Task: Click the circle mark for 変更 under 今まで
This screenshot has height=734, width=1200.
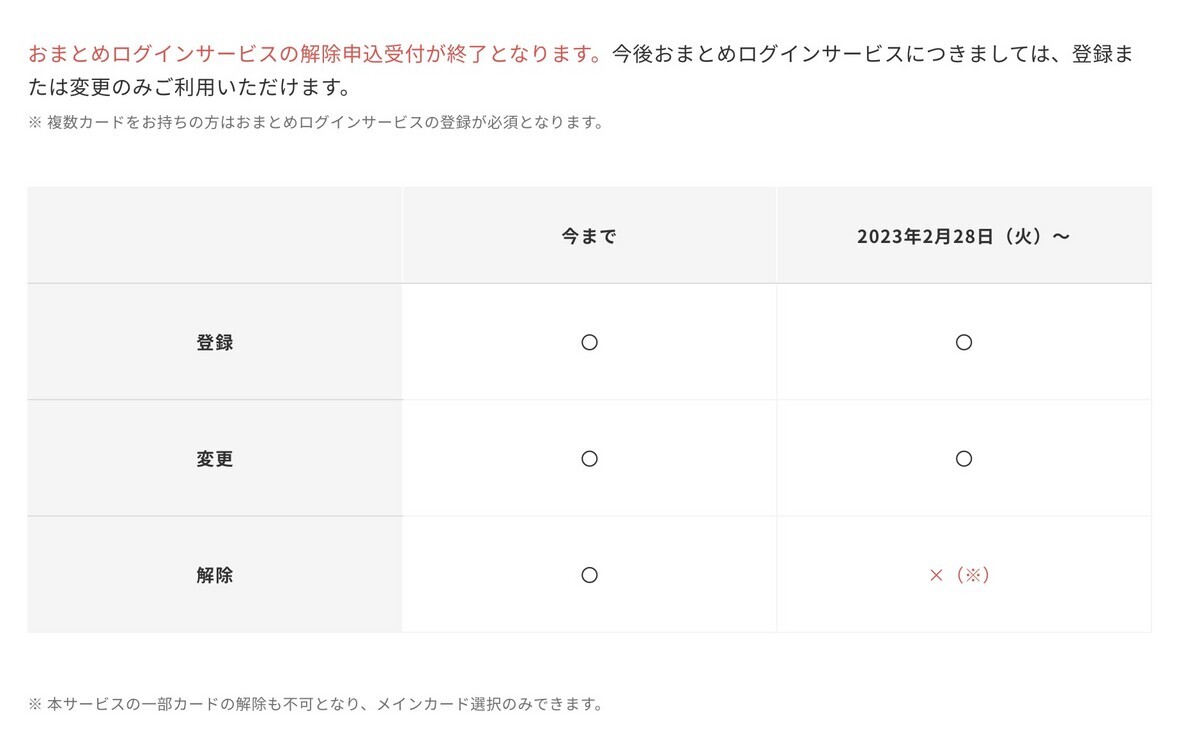Action: [589, 459]
